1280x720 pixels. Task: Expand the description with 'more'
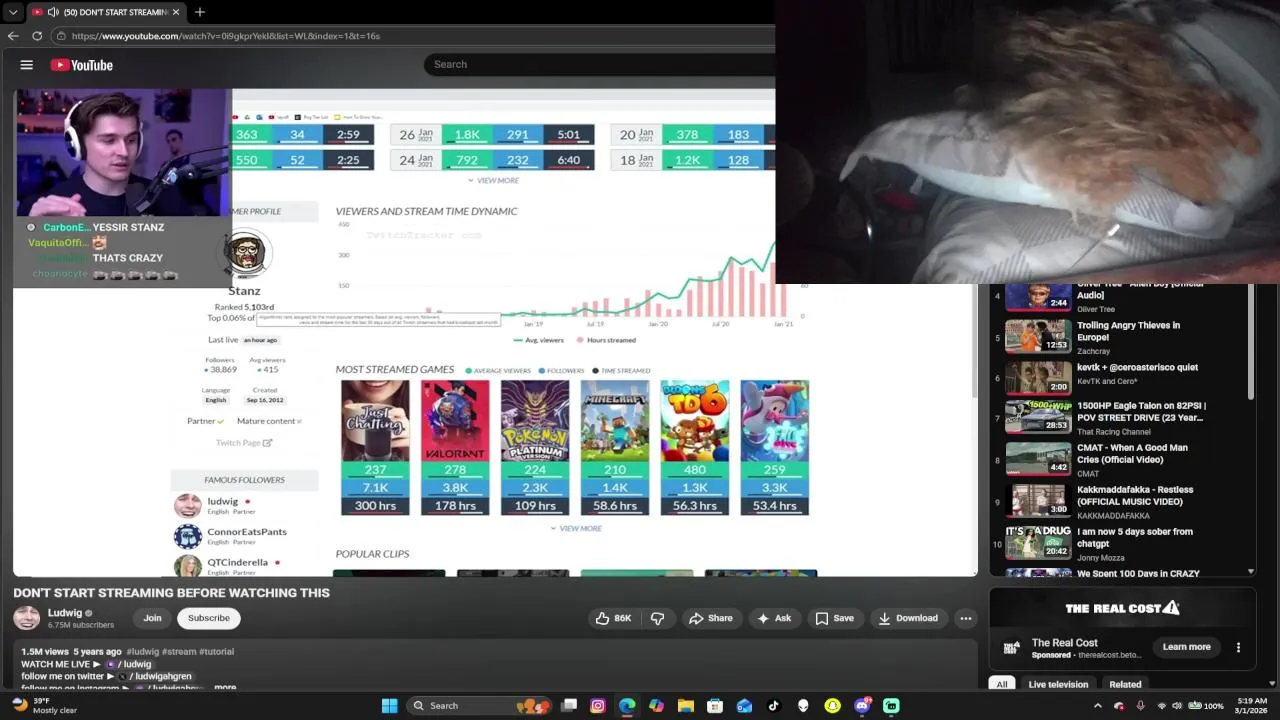coord(225,687)
